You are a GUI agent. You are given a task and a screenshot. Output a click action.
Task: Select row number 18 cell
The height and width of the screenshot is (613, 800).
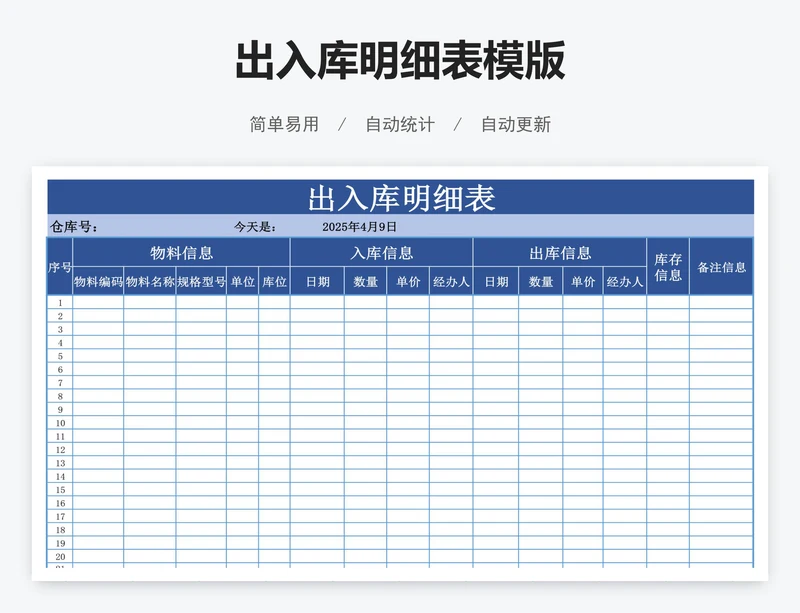pyautogui.click(x=60, y=530)
